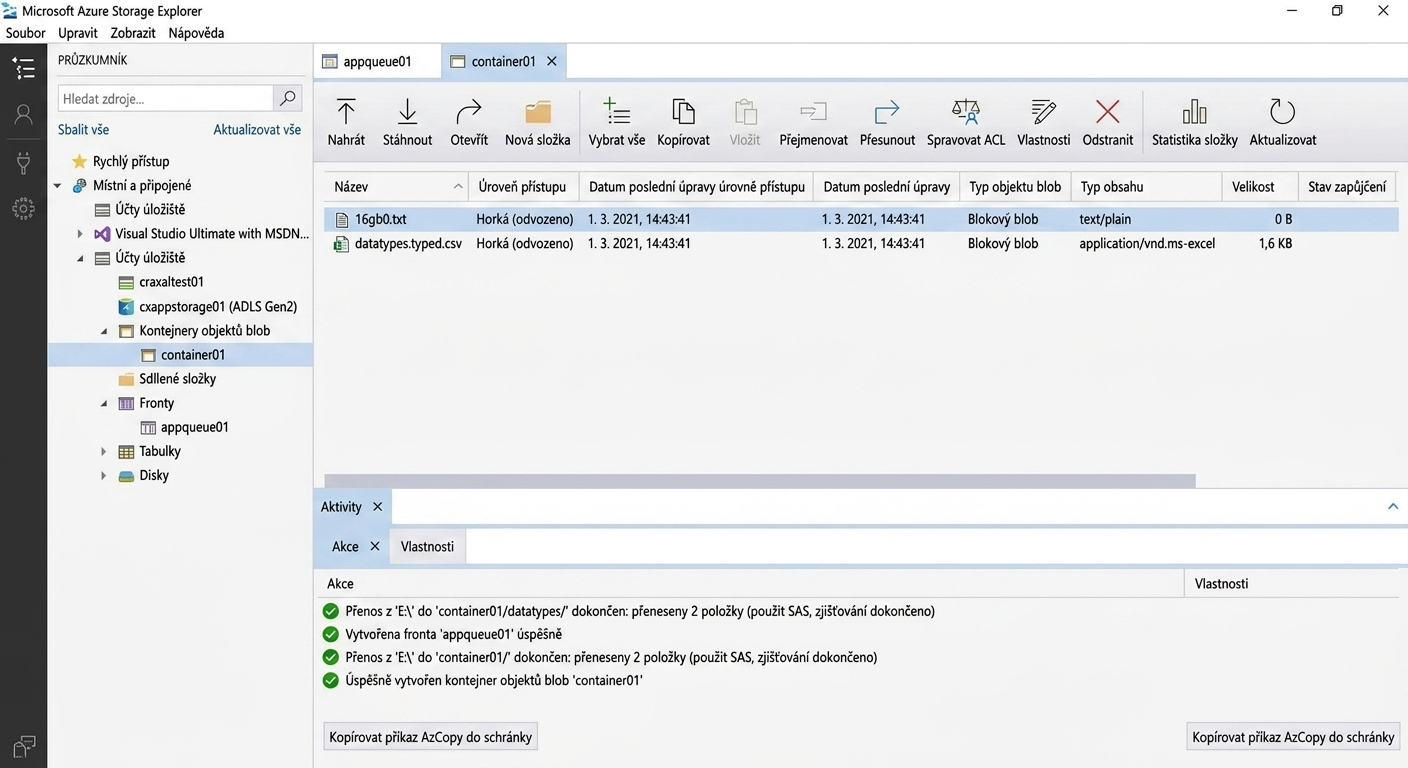Expand the Tabulky node

[x=104, y=451]
